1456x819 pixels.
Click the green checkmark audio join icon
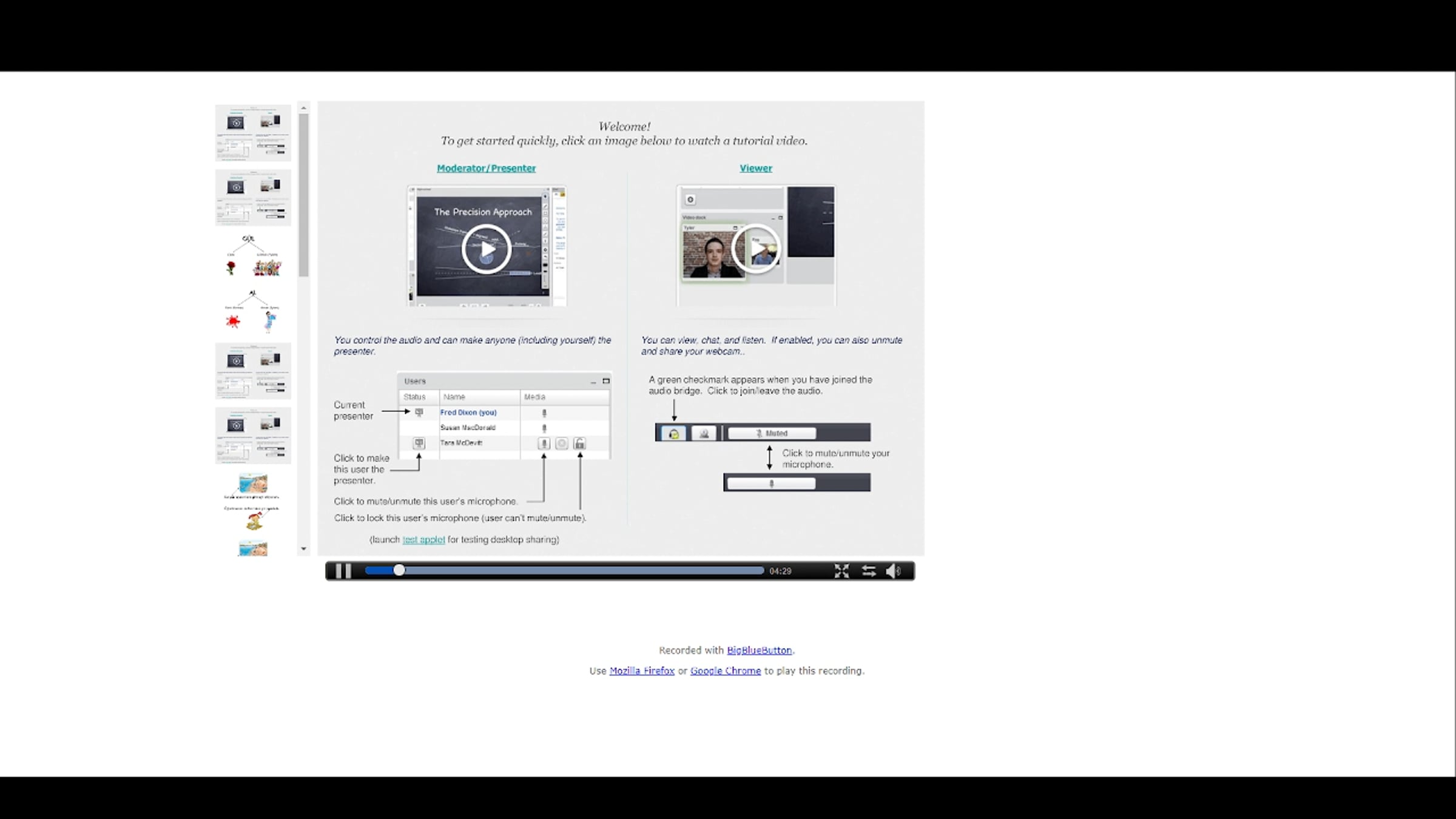tap(673, 433)
